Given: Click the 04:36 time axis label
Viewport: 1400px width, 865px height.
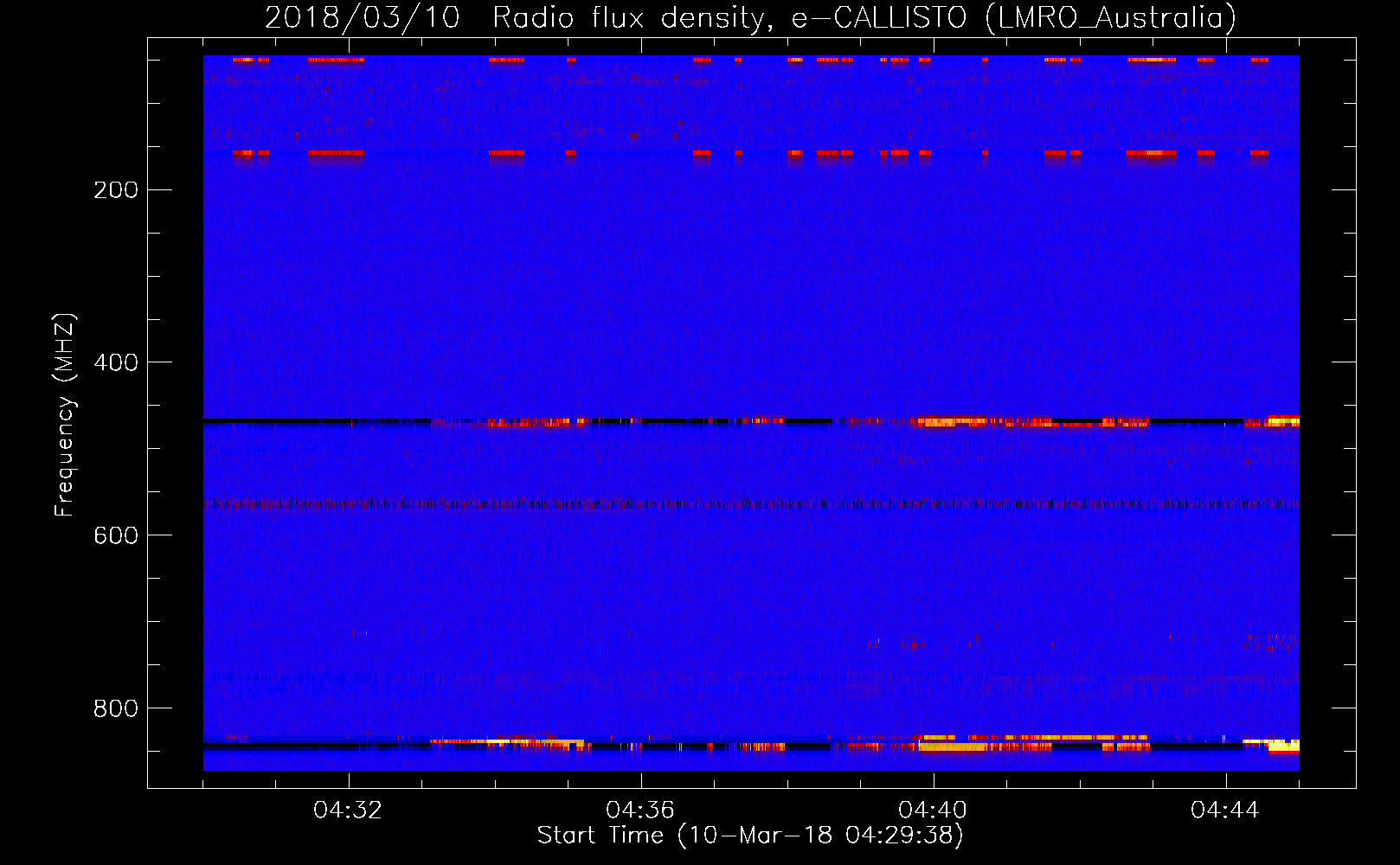Looking at the screenshot, I should click(x=640, y=811).
